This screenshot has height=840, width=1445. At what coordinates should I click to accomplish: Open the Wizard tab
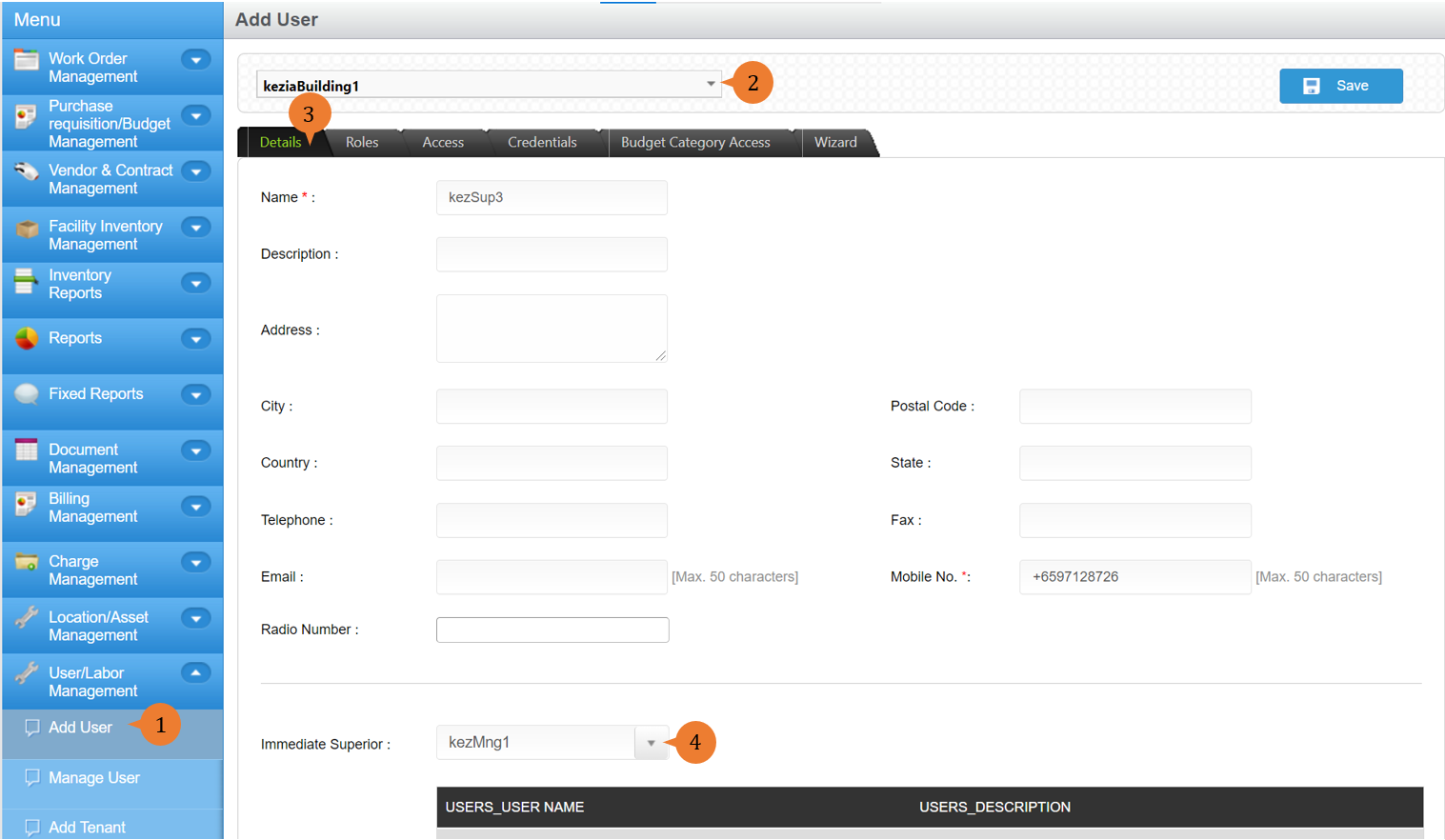pyautogui.click(x=835, y=142)
